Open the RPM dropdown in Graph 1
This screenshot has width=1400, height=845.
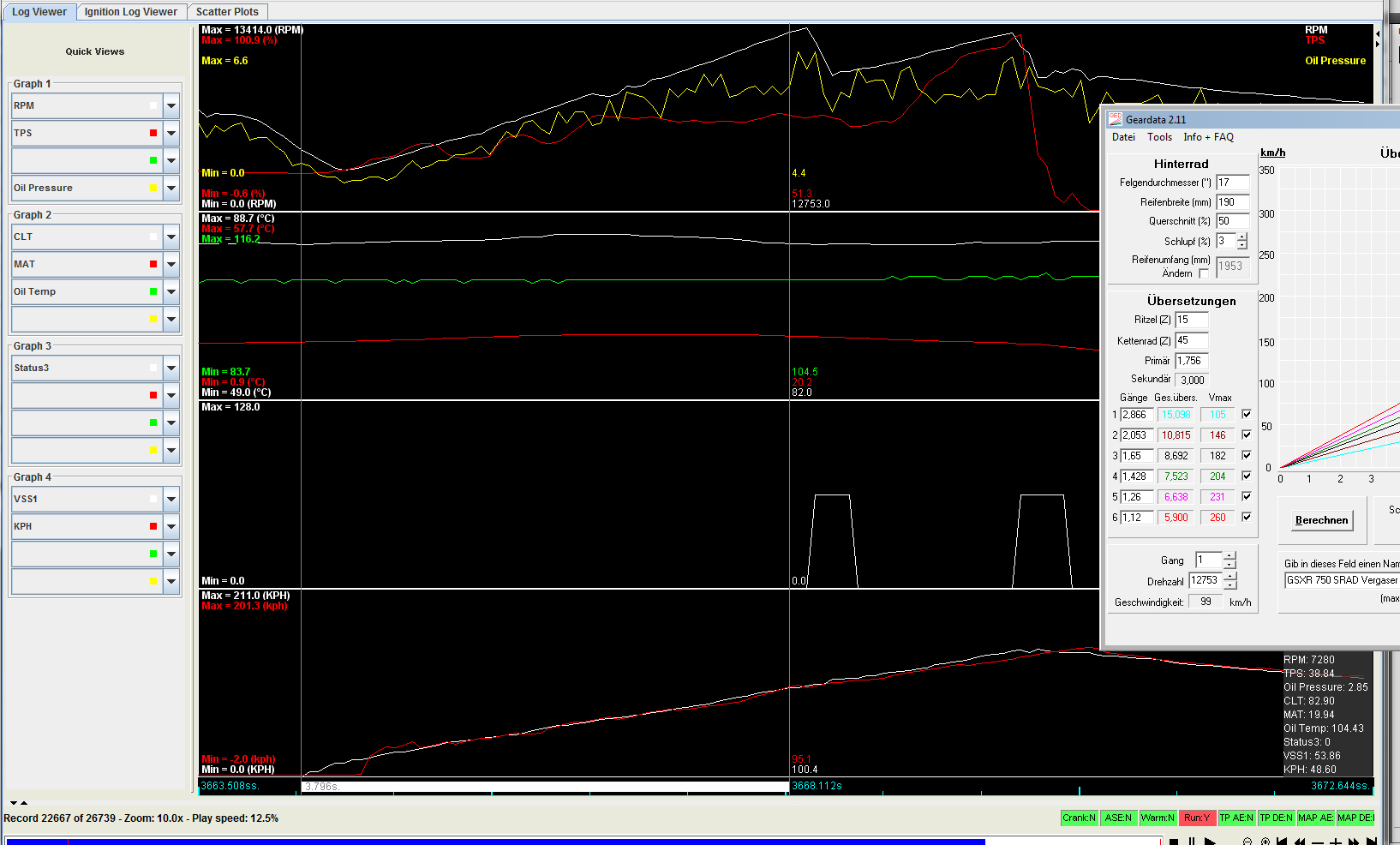pos(171,106)
